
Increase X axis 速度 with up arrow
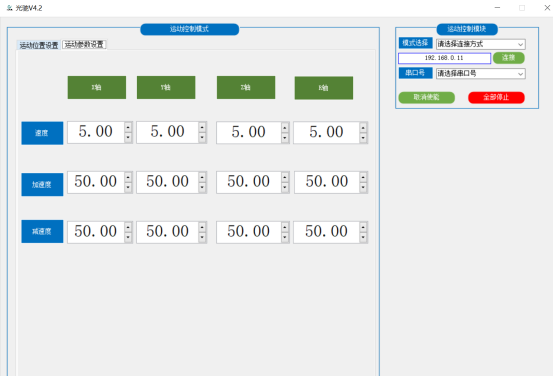[128, 127]
